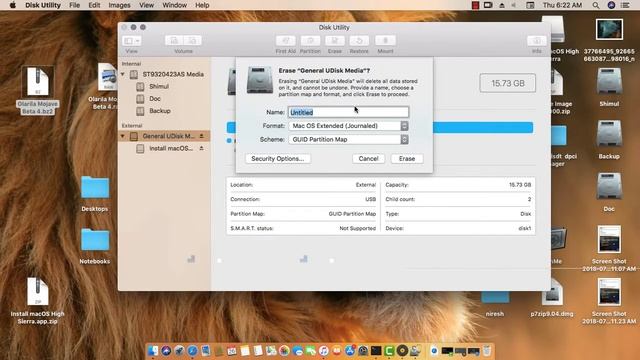Viewport: 640px width, 360px height.
Task: Click Security Options button
Action: [x=278, y=159]
